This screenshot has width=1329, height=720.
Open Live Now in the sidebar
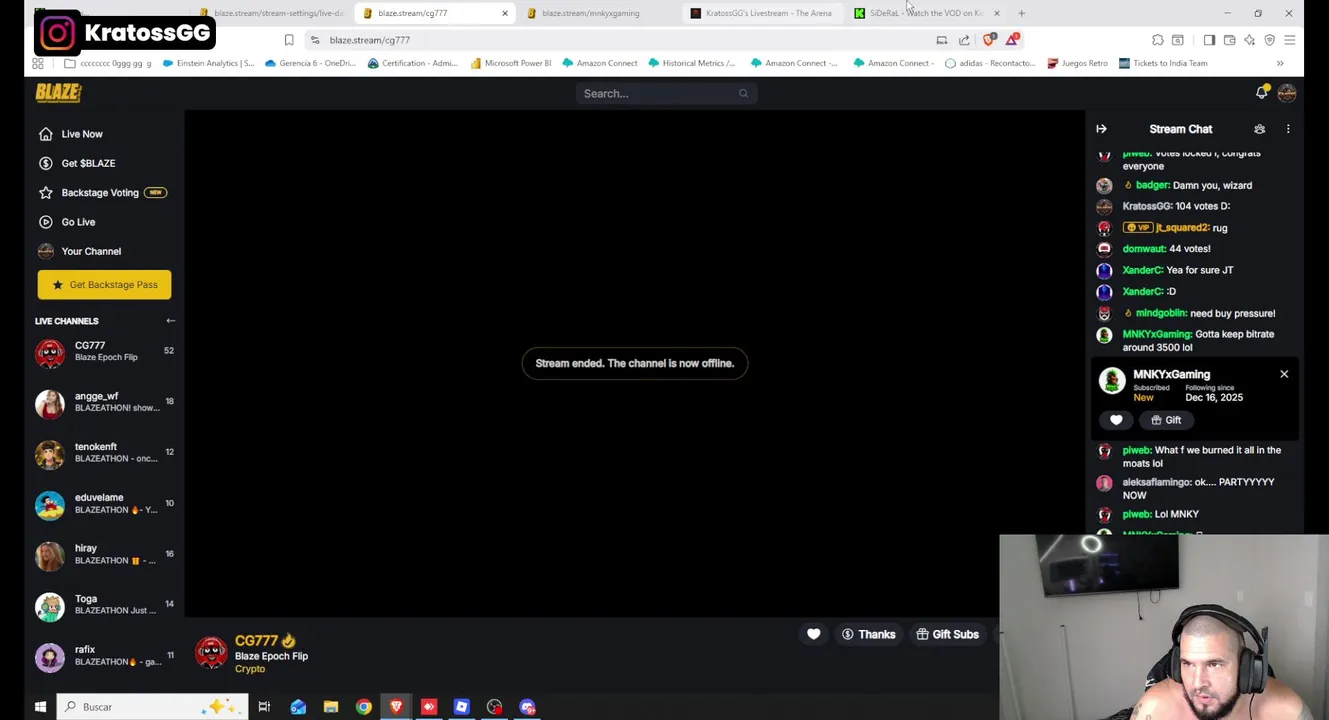click(71, 134)
